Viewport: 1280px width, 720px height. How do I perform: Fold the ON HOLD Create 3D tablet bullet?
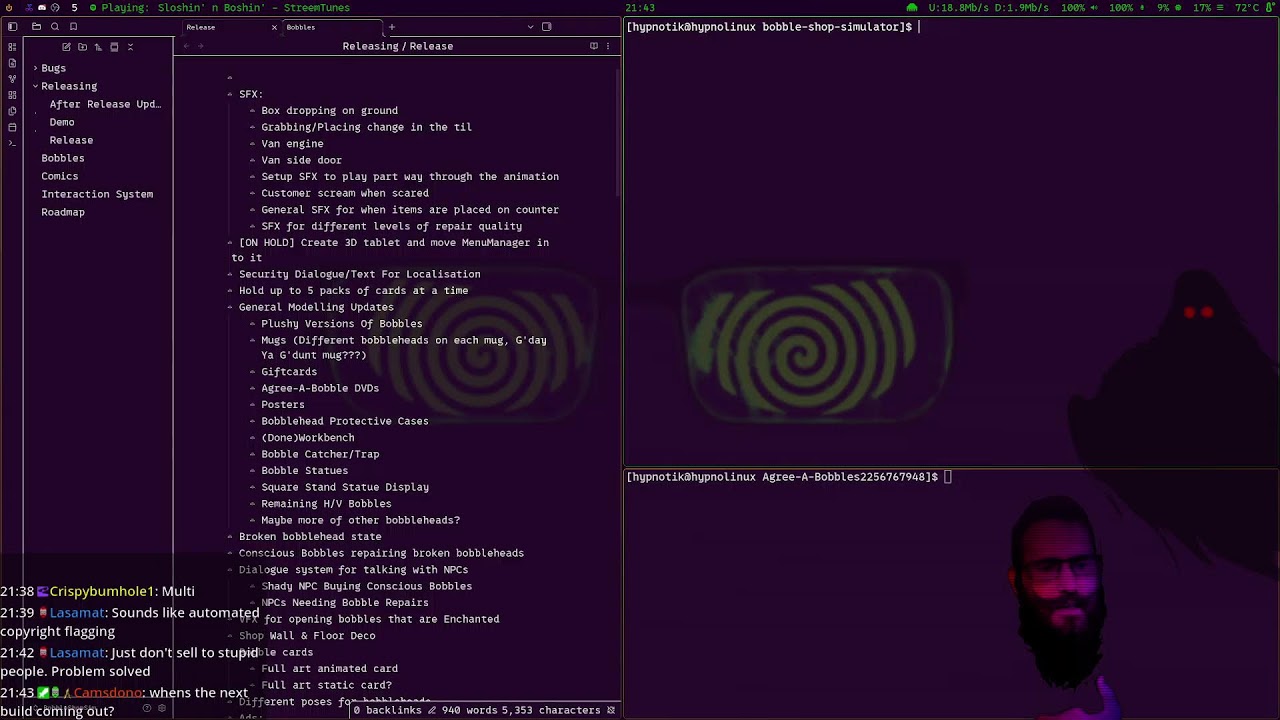230,242
